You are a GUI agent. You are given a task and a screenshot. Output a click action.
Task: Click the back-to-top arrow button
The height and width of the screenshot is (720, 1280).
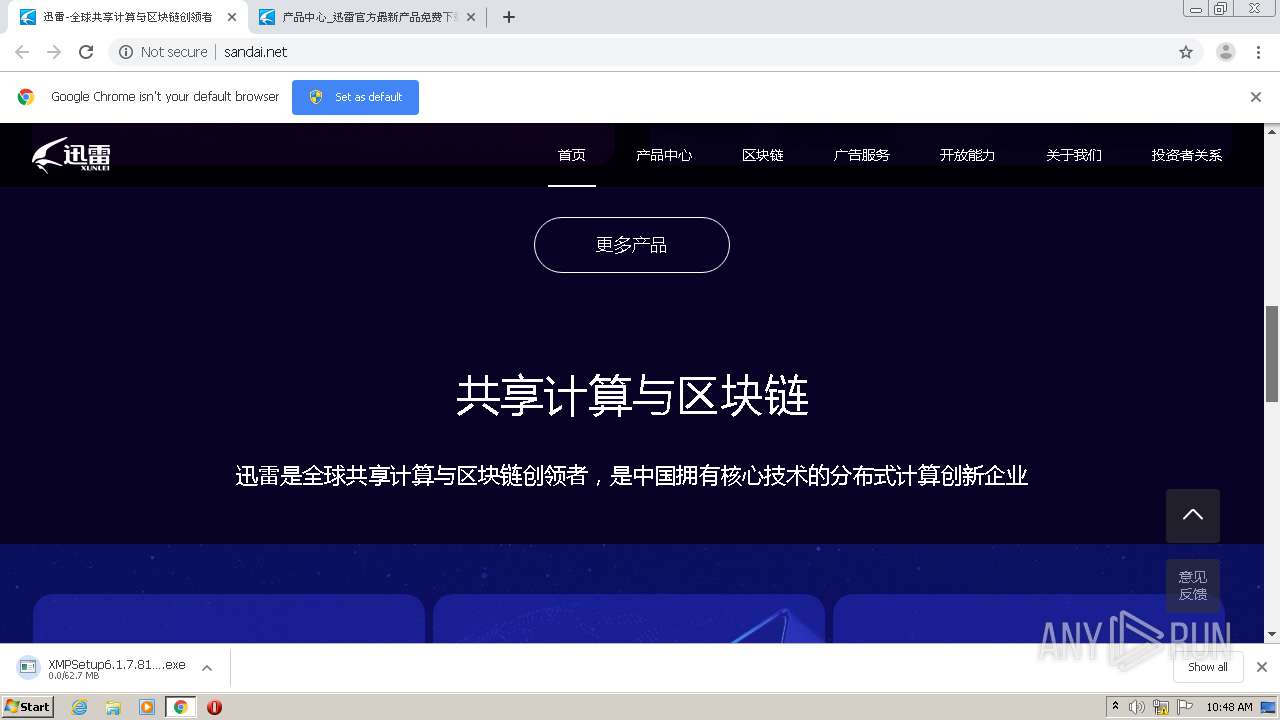click(x=1192, y=516)
